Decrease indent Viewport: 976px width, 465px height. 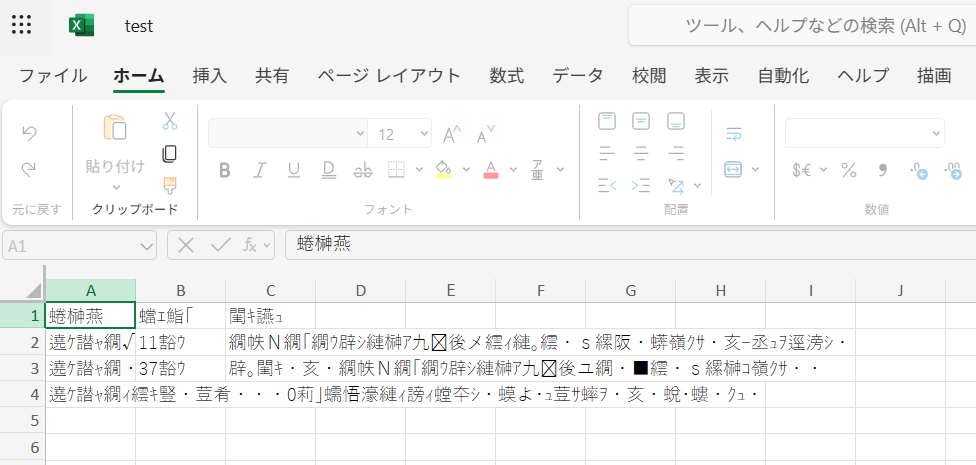[607, 185]
